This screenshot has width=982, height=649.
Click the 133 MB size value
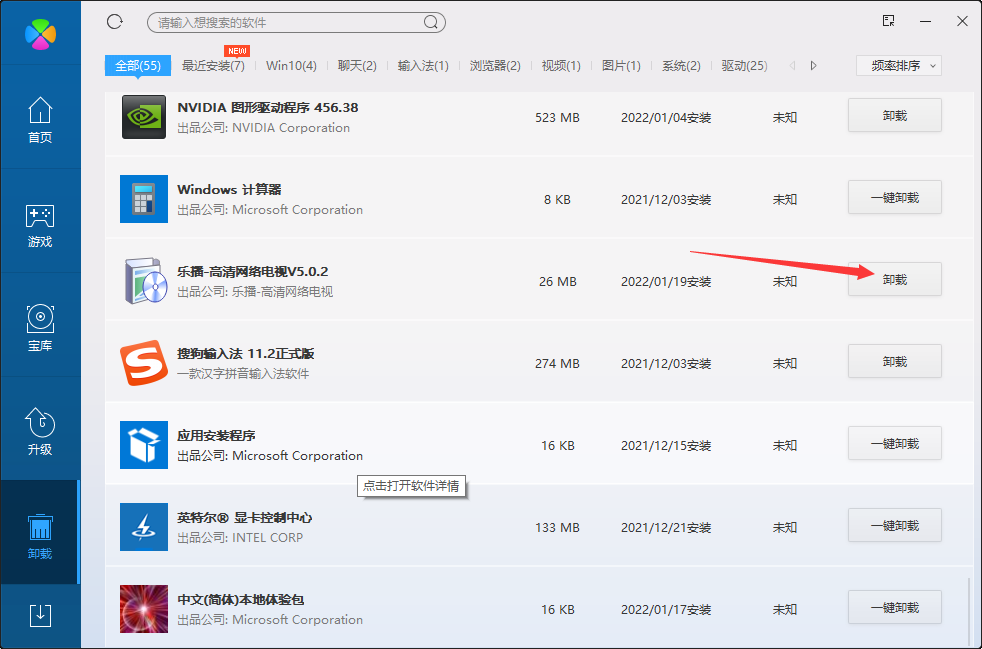pos(557,527)
